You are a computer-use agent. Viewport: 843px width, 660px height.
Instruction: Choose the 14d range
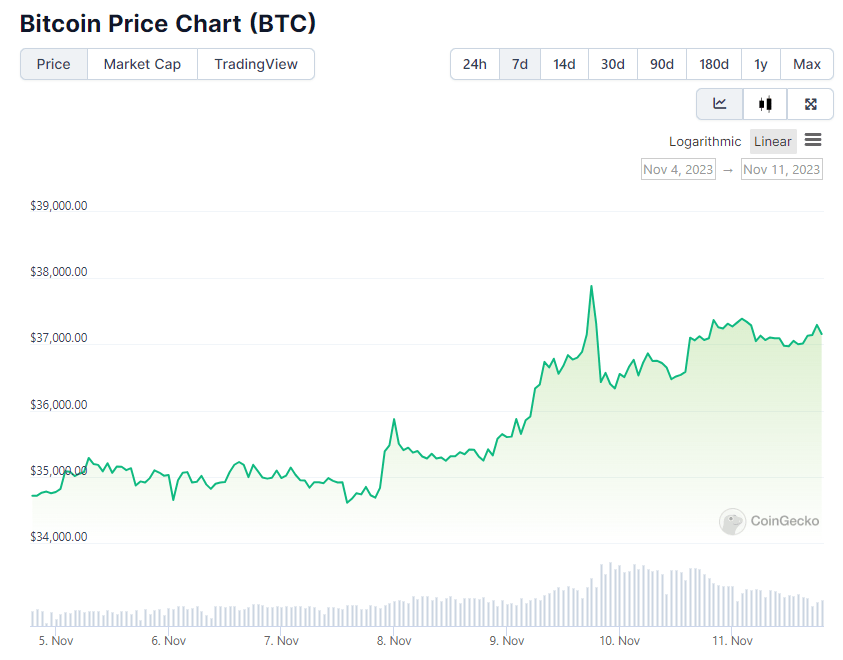click(x=564, y=64)
